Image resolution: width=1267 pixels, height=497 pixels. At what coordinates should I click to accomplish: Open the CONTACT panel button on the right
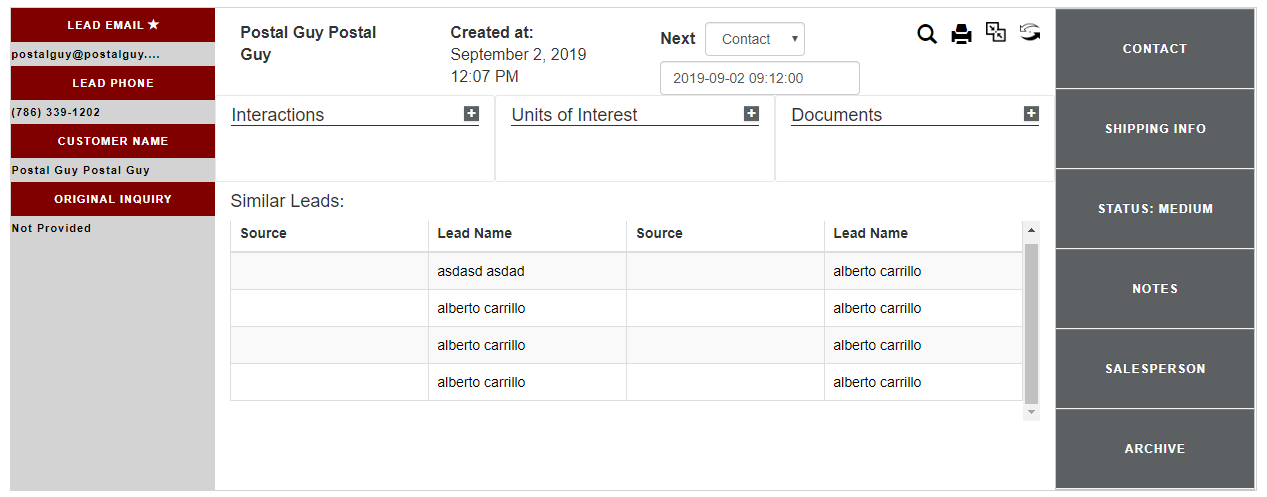(1155, 49)
